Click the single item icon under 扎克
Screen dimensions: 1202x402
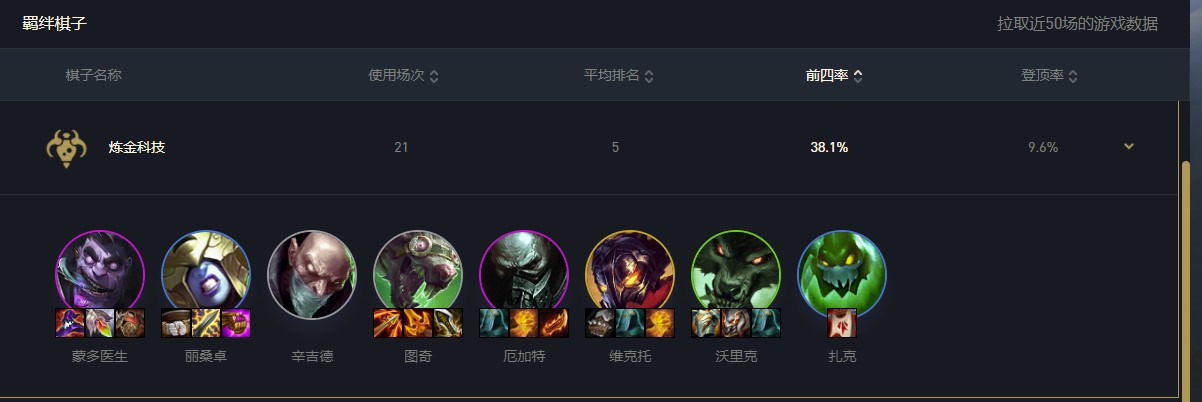click(842, 323)
